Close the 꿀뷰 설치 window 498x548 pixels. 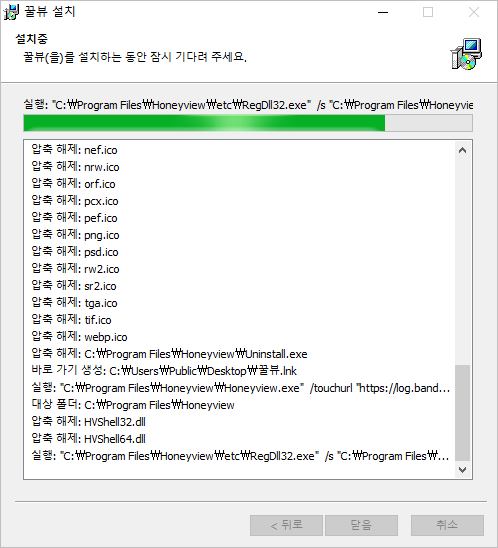[x=474, y=12]
